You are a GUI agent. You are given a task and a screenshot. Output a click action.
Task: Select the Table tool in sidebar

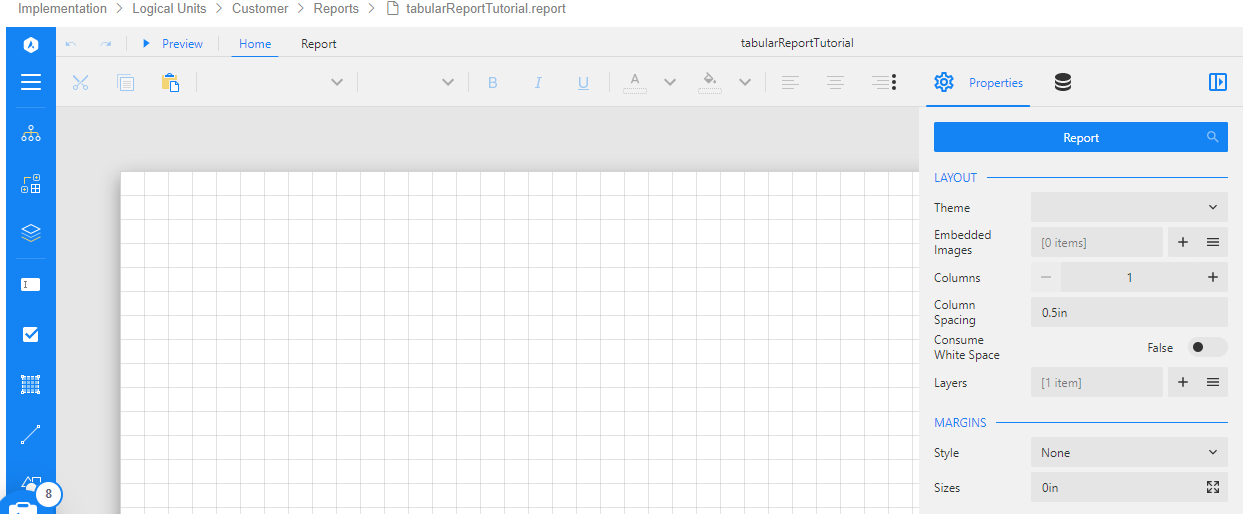[x=31, y=384]
